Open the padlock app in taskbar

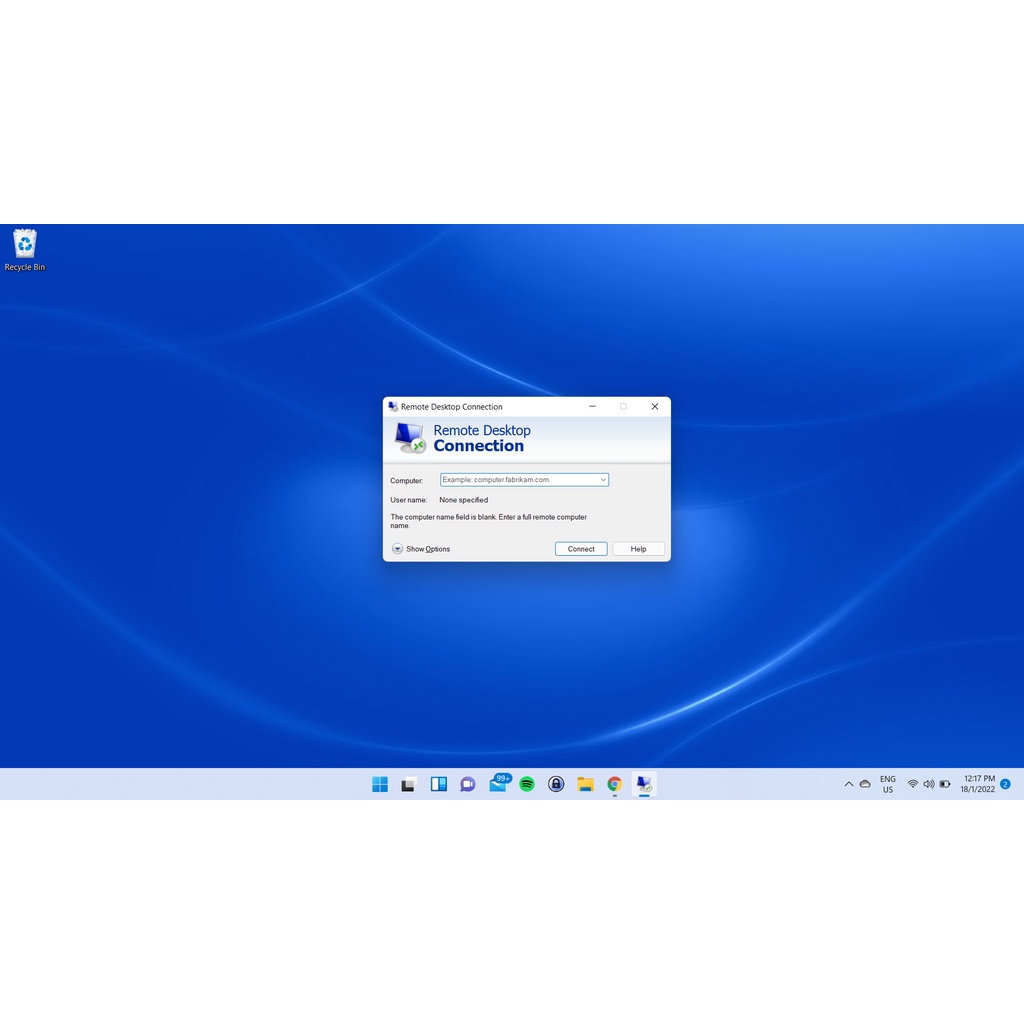(x=556, y=784)
